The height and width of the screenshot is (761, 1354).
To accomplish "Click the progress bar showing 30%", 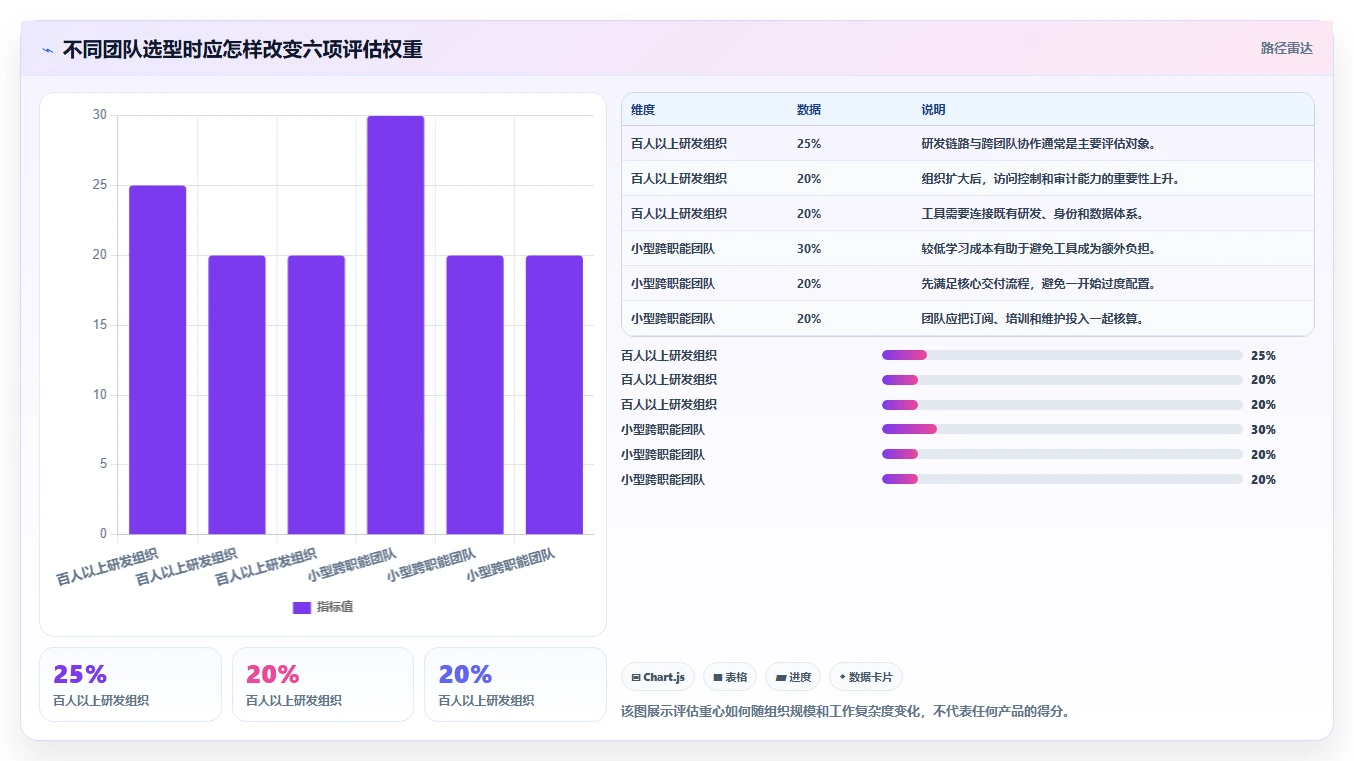I will click(x=1062, y=430).
